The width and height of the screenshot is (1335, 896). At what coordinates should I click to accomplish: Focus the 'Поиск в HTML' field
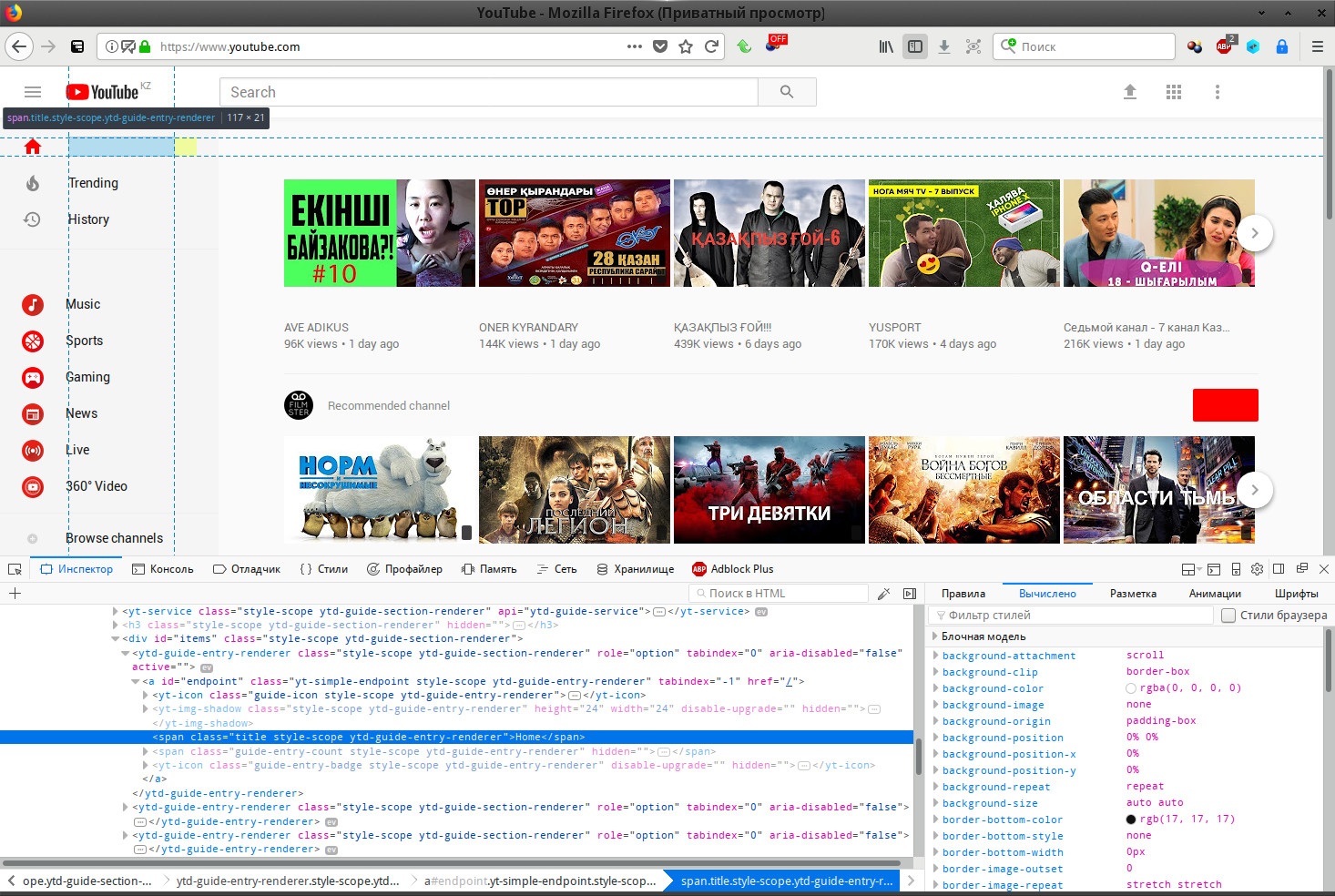point(779,594)
